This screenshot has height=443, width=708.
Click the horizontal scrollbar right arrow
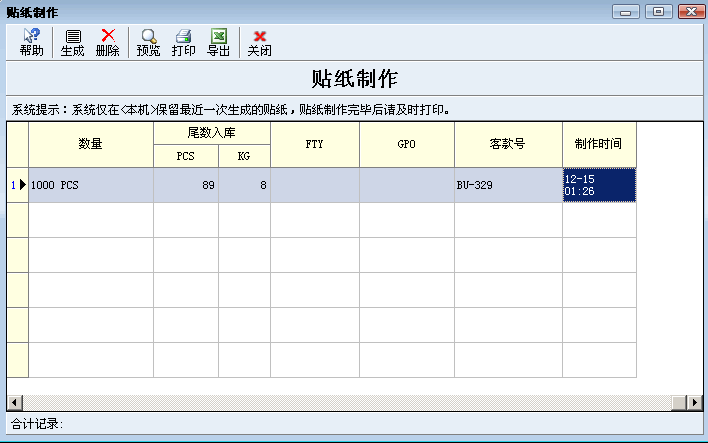pos(694,402)
